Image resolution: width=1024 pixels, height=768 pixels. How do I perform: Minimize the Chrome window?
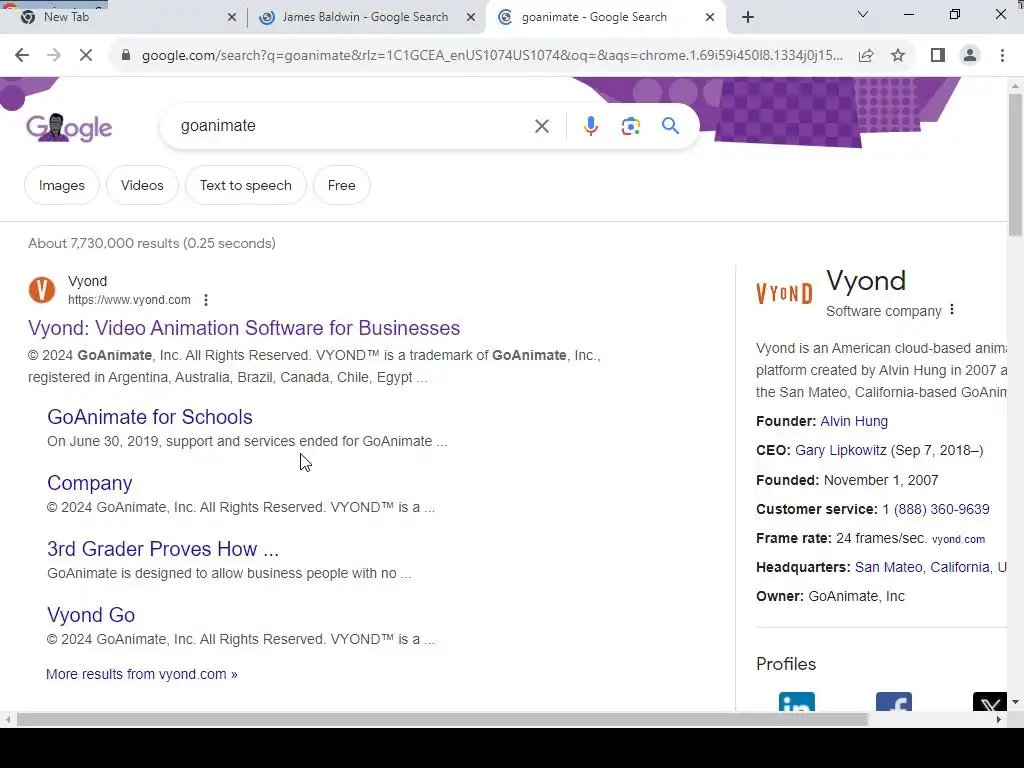click(x=908, y=14)
